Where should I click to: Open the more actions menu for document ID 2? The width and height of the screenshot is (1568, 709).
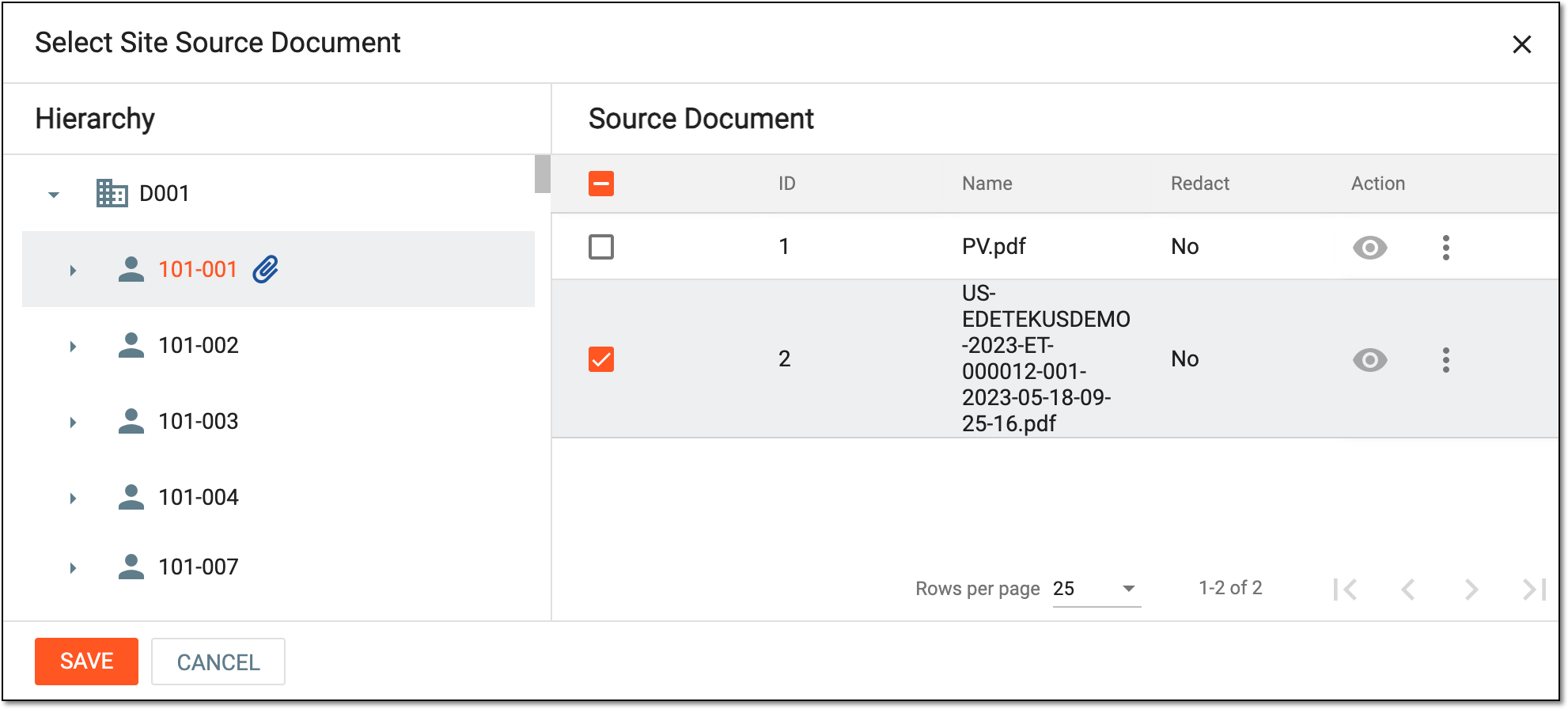click(1446, 360)
